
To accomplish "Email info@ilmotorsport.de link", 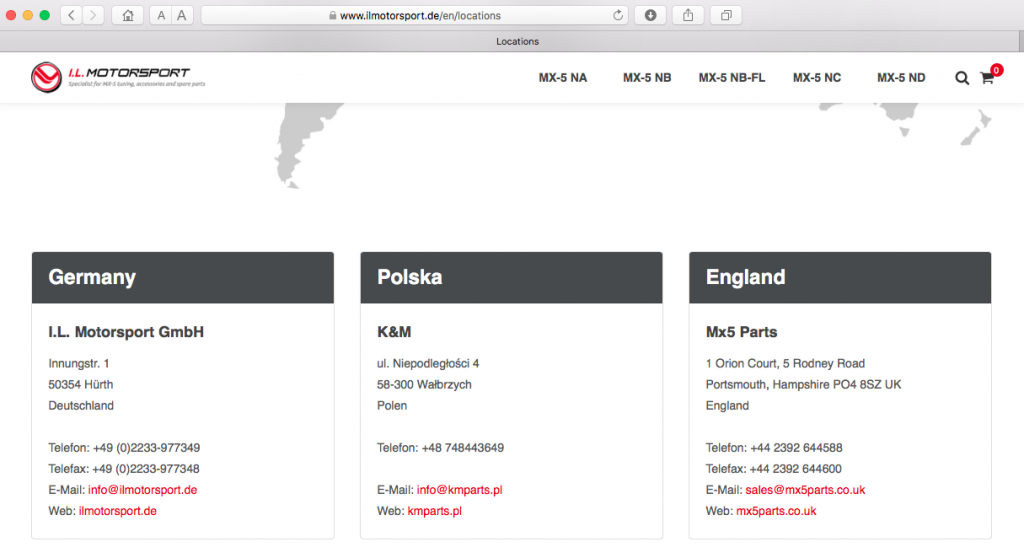I will coord(142,490).
